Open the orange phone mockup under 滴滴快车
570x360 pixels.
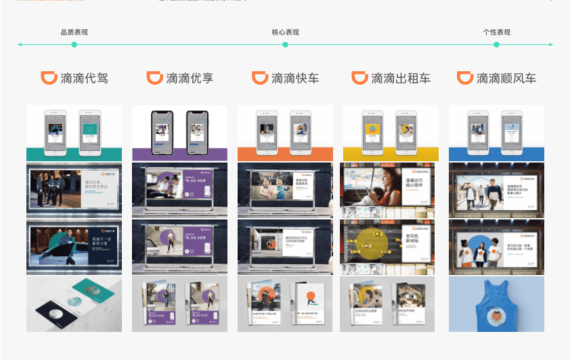click(285, 133)
